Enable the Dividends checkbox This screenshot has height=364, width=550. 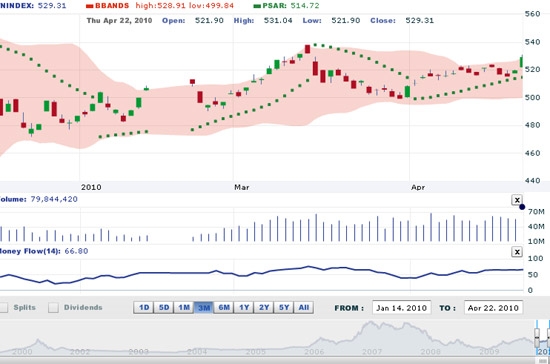pos(53,308)
